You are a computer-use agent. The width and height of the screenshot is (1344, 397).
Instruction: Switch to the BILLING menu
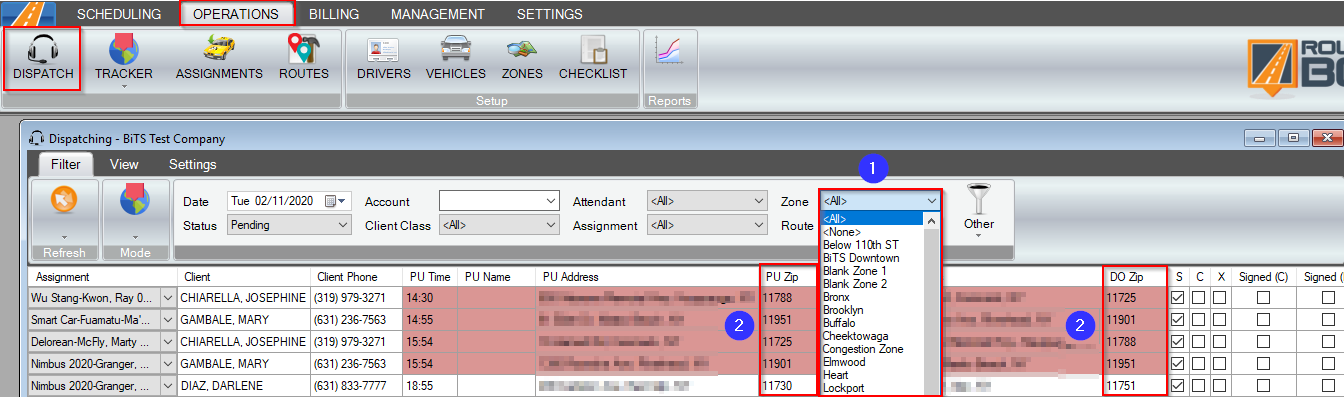[x=334, y=14]
